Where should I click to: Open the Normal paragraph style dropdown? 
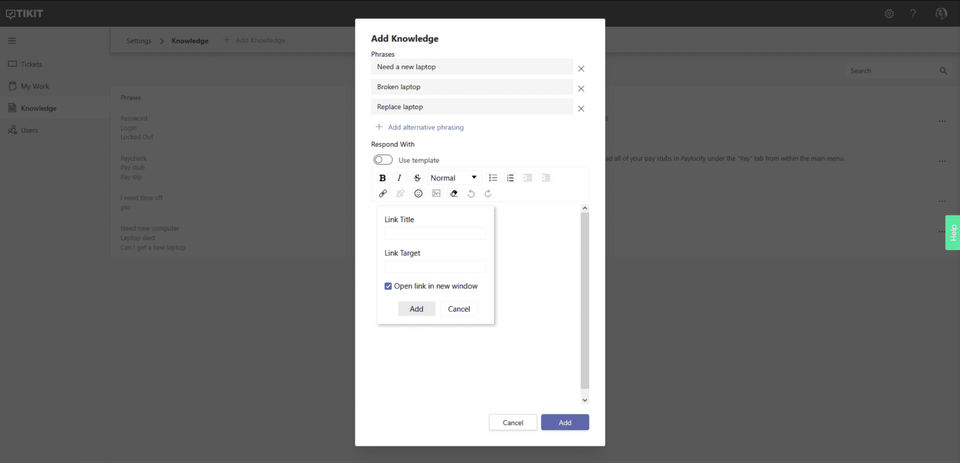pos(454,178)
